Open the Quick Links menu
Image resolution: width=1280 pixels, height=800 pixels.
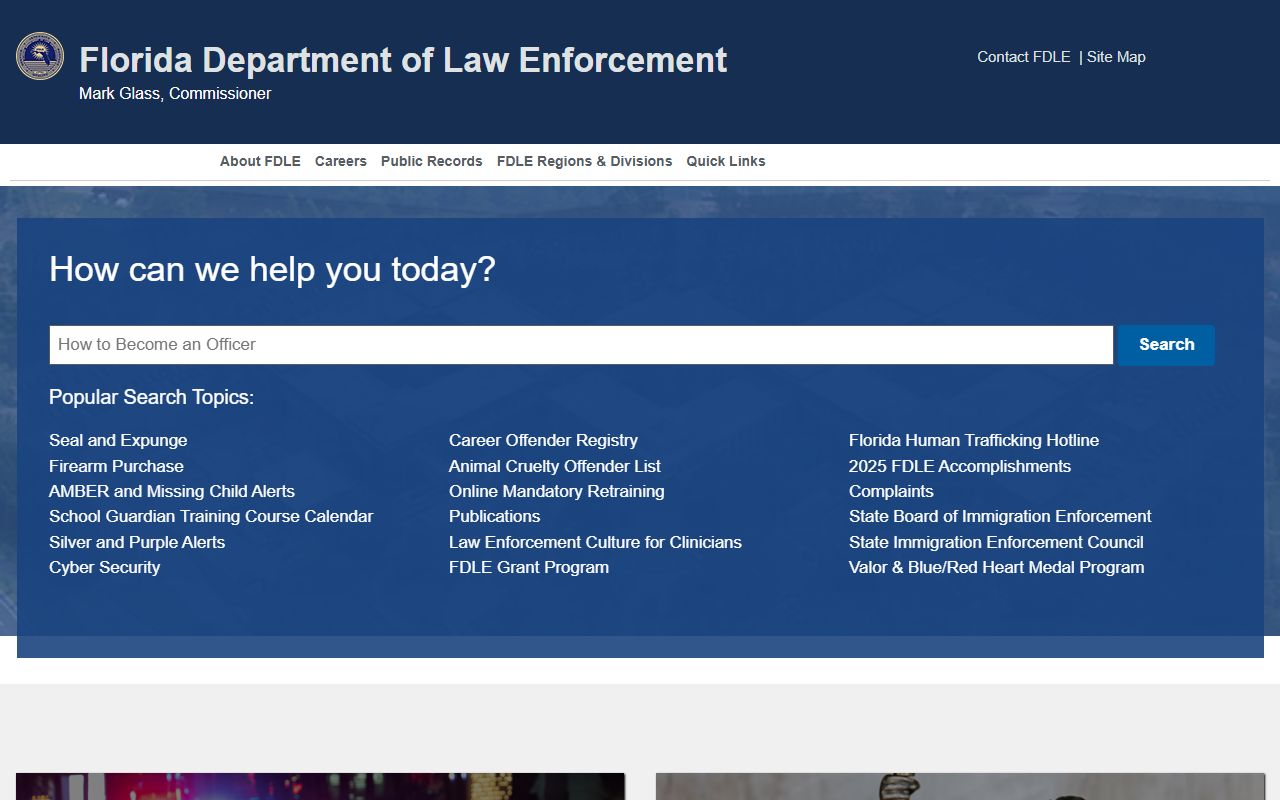pyautogui.click(x=725, y=161)
